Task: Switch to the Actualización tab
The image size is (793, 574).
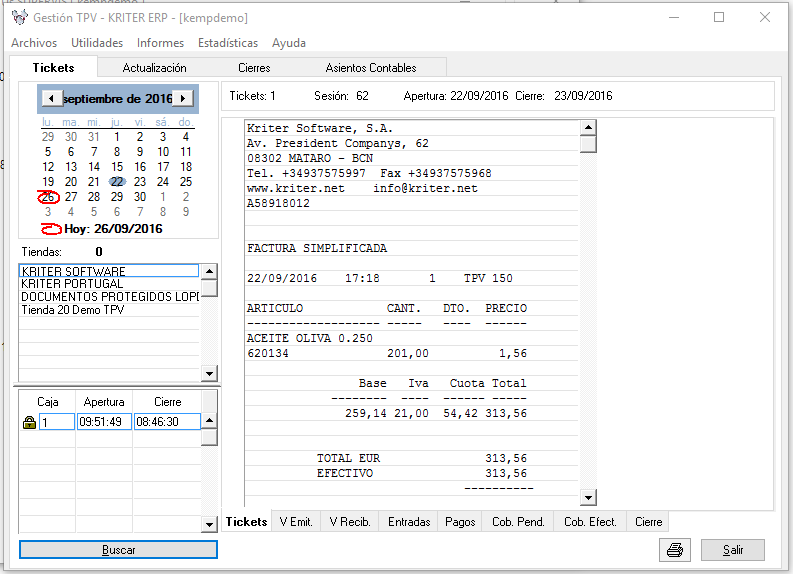Action: 155,68
